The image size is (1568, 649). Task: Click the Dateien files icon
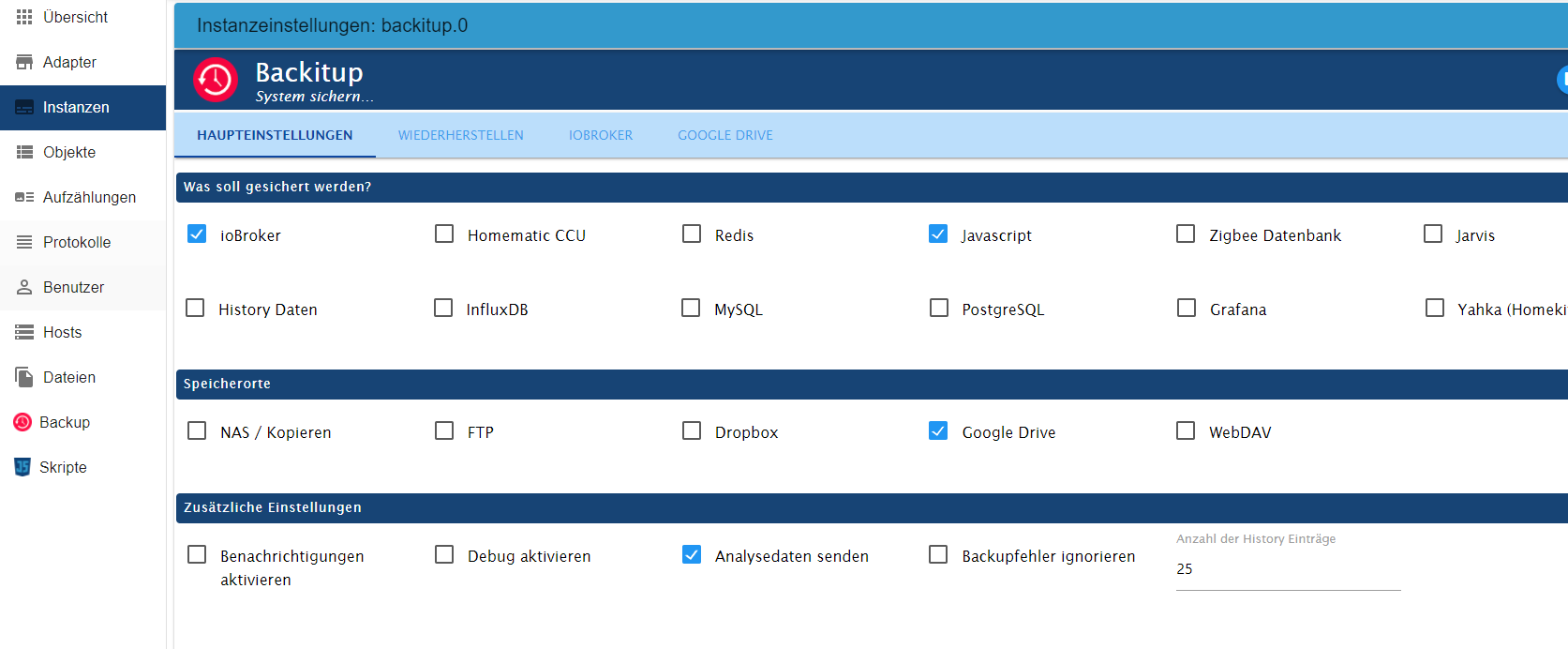point(24,377)
